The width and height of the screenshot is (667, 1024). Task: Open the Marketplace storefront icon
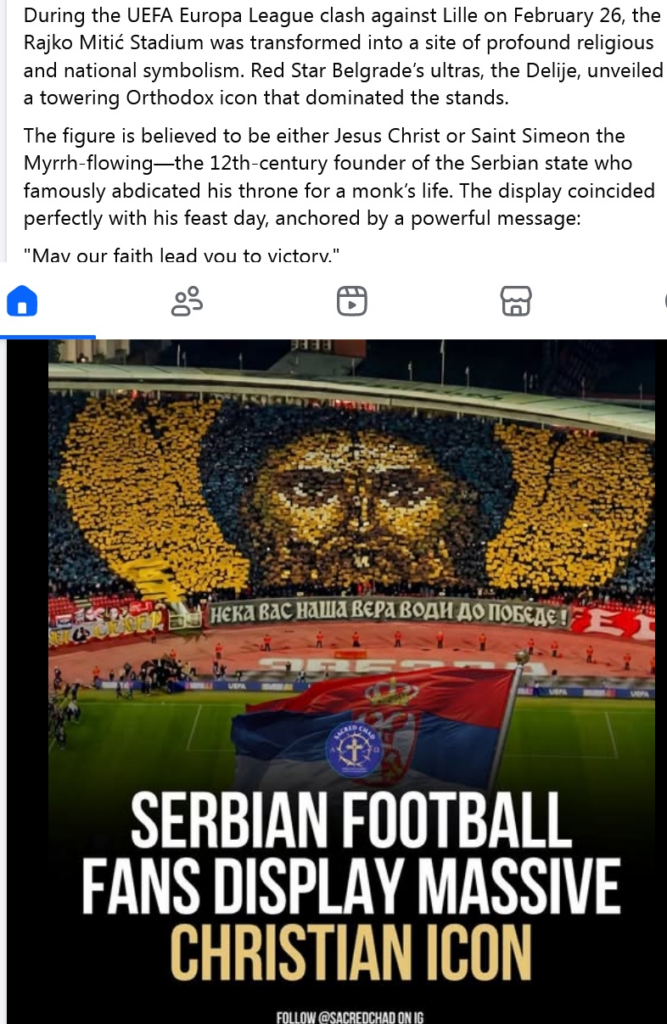pos(516,302)
